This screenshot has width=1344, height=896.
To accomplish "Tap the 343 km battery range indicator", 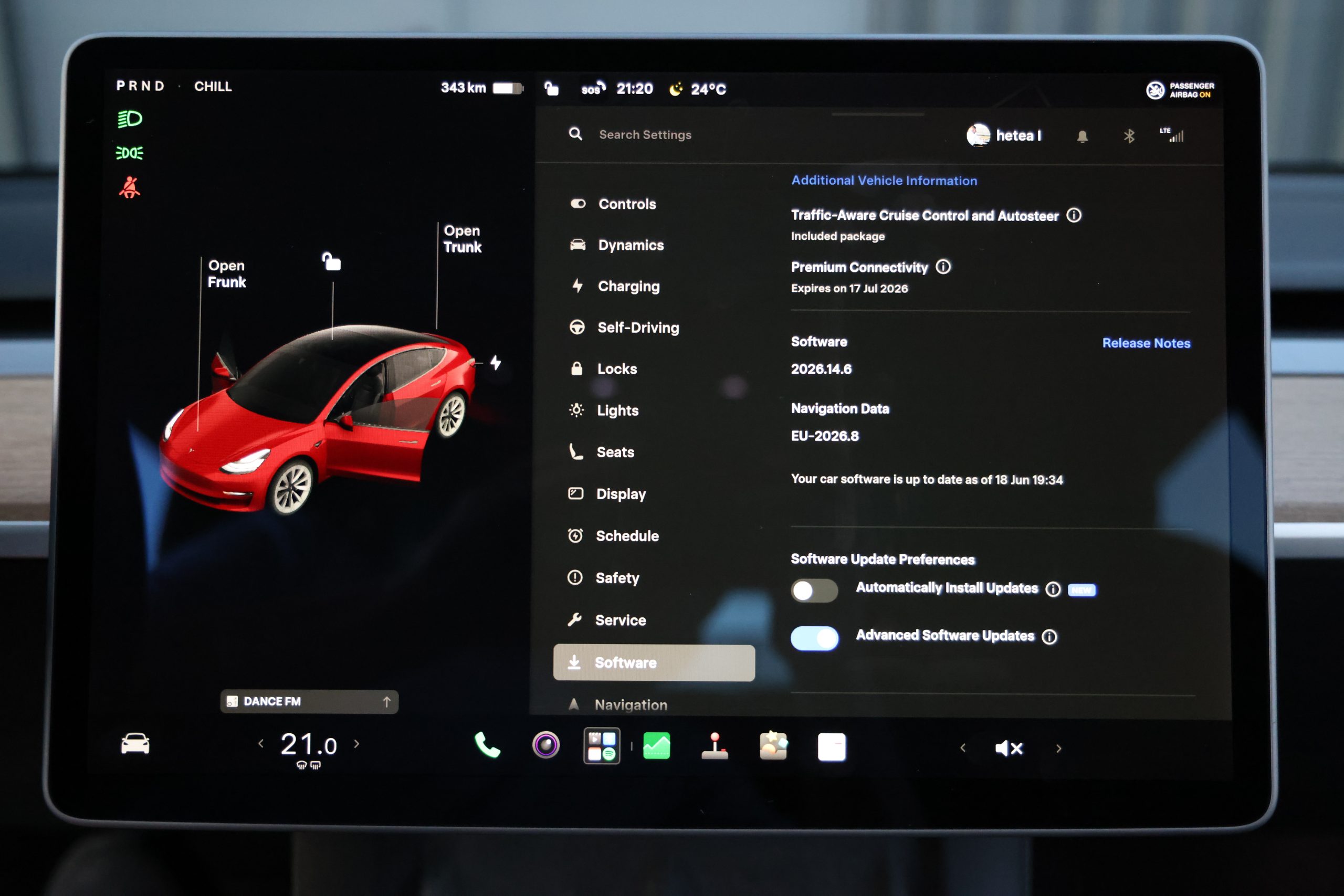I will [x=482, y=88].
